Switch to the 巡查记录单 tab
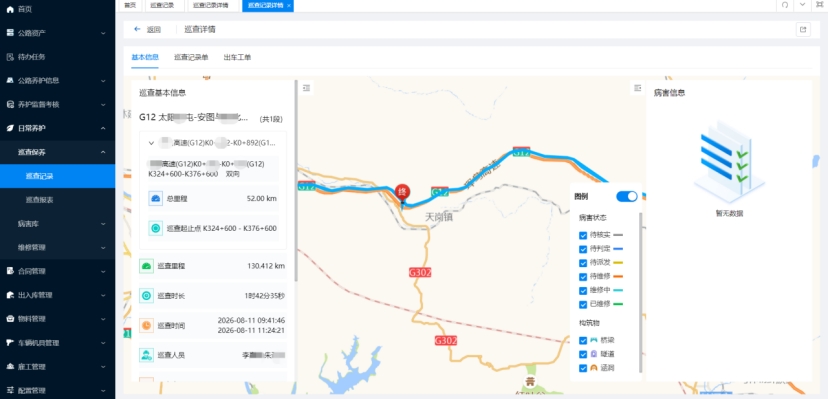 click(x=191, y=57)
